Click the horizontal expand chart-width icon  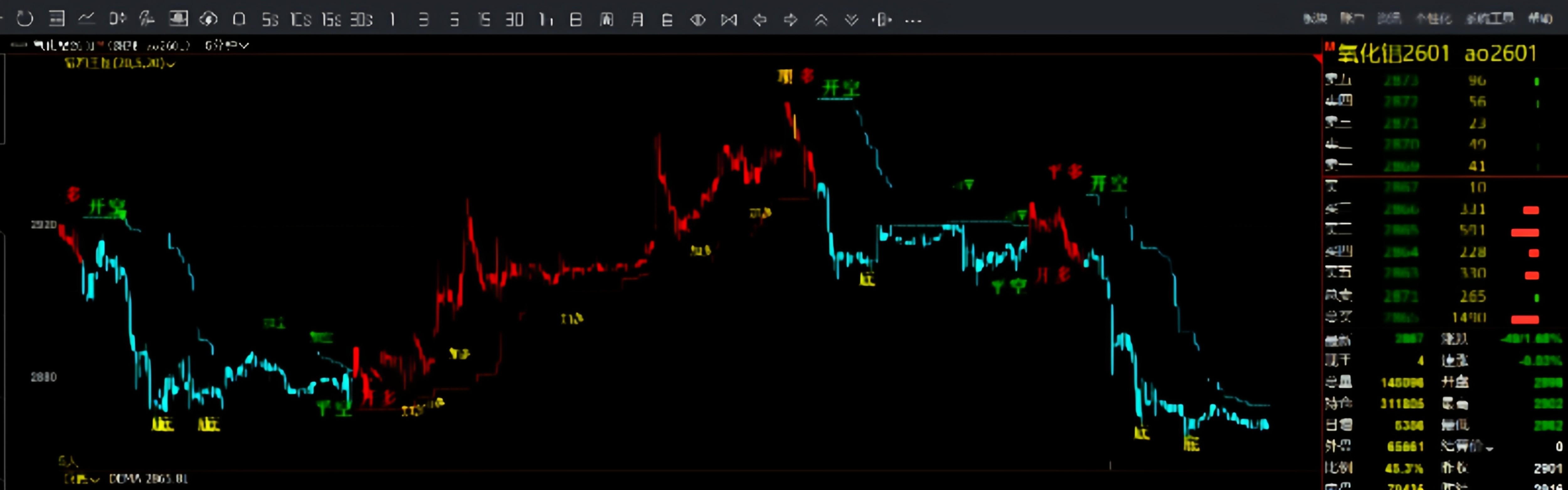pos(882,20)
